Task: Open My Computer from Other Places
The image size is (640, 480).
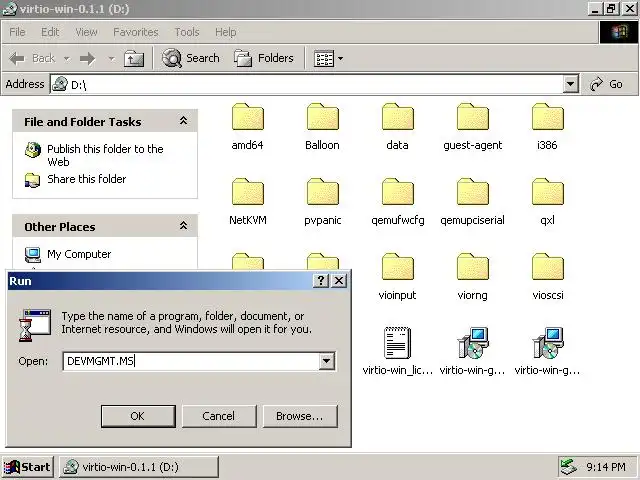Action: tap(79, 254)
